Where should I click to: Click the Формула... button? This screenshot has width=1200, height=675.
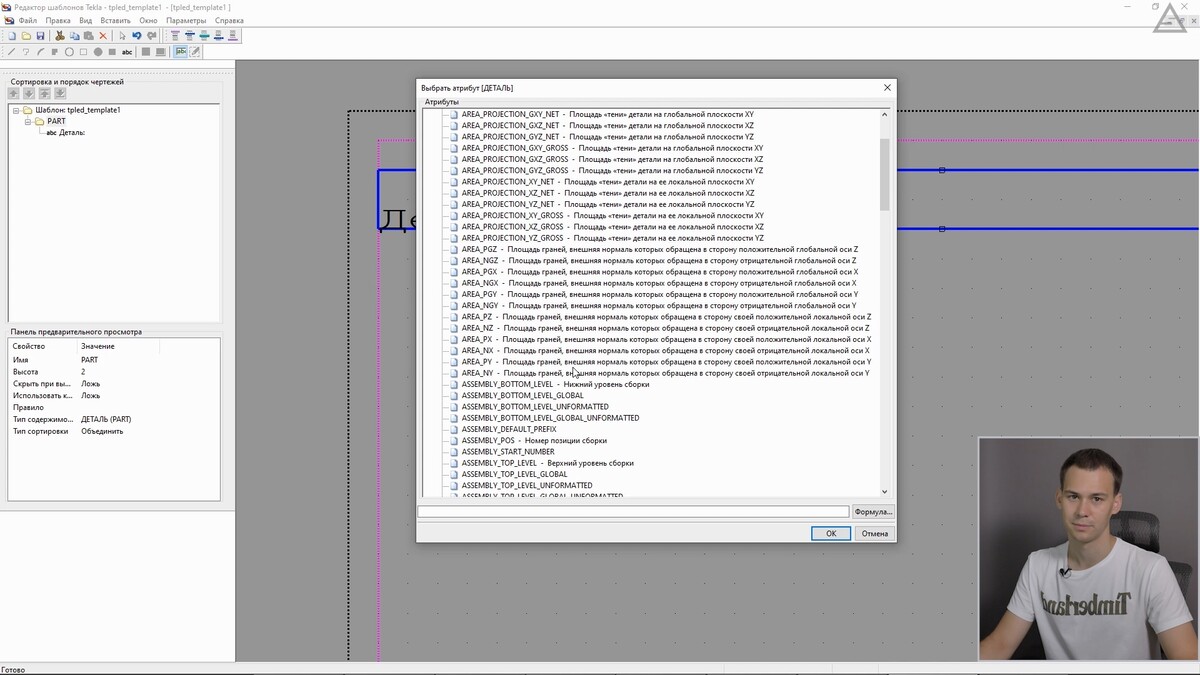click(x=872, y=512)
